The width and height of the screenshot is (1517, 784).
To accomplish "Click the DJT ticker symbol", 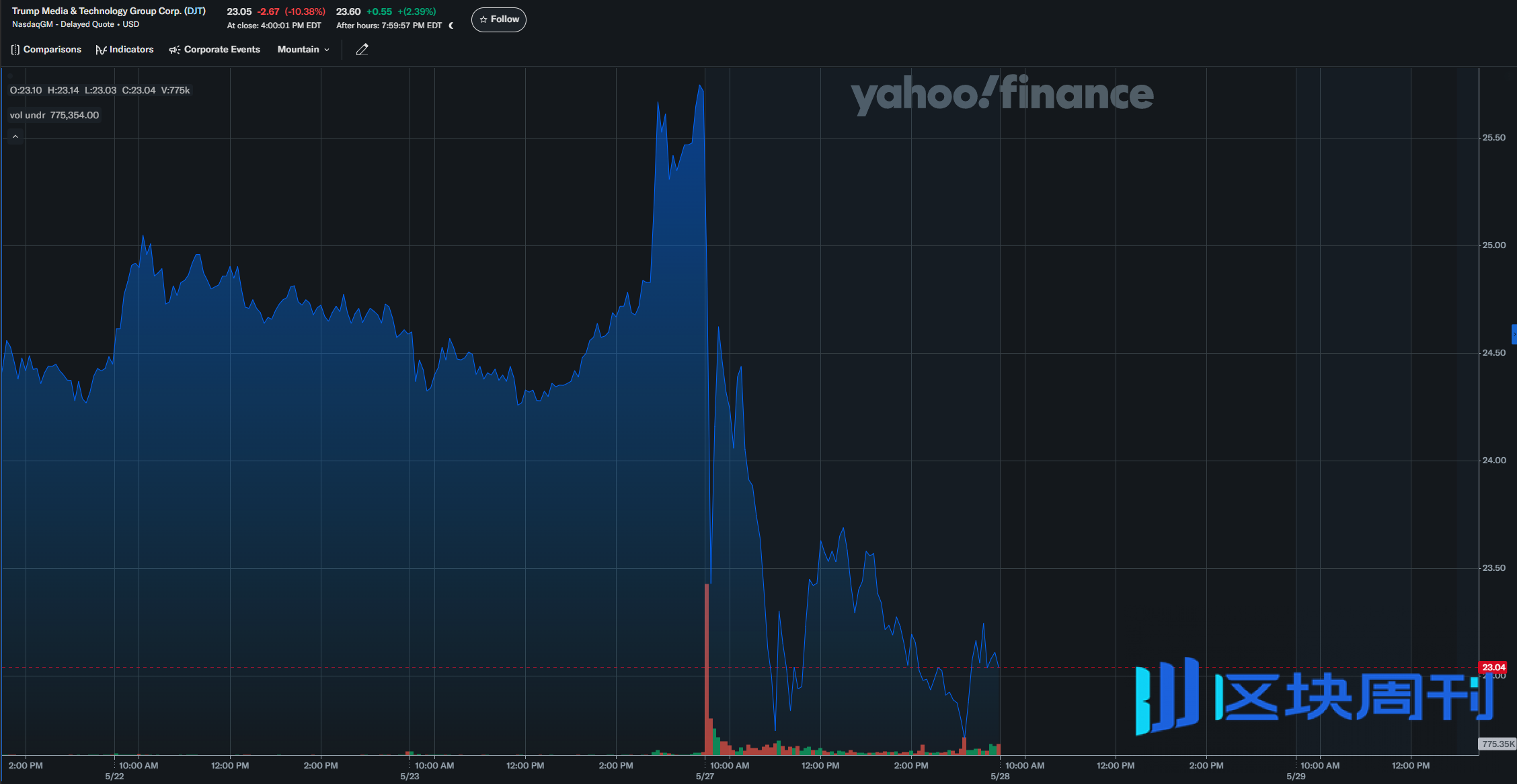I will pyautogui.click(x=195, y=11).
